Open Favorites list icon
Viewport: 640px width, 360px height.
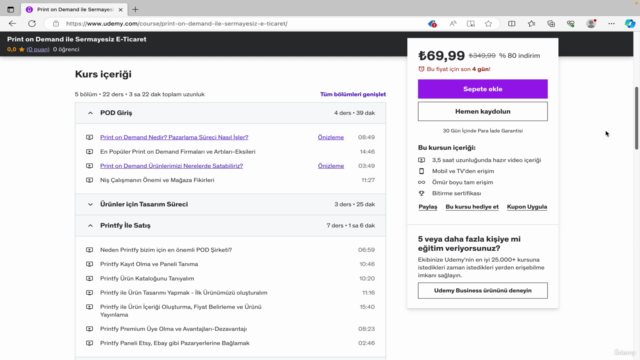[x=531, y=24]
